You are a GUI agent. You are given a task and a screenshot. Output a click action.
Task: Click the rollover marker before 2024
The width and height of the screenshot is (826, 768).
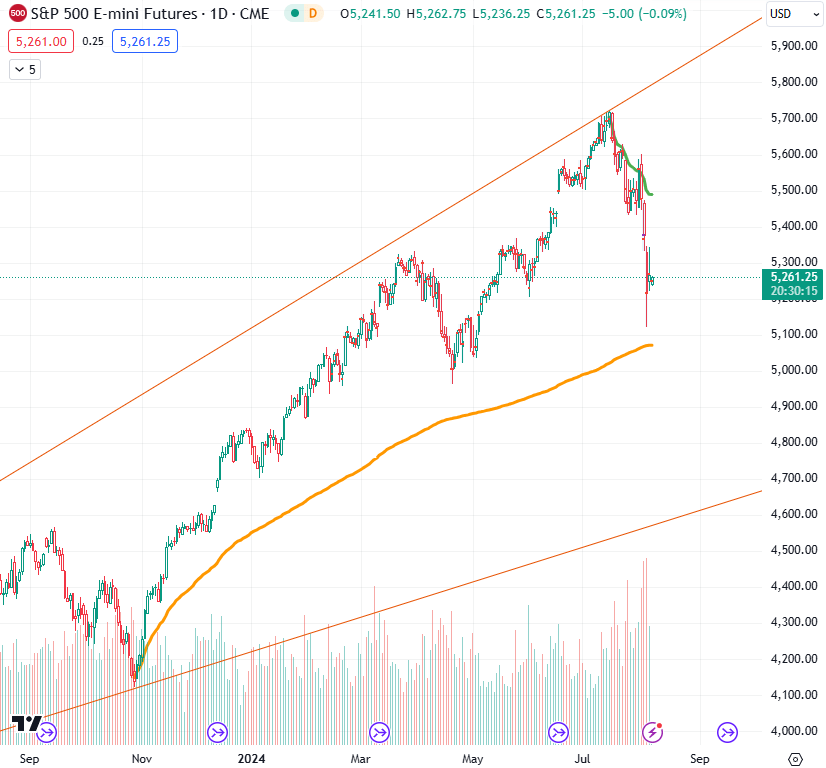tap(217, 733)
